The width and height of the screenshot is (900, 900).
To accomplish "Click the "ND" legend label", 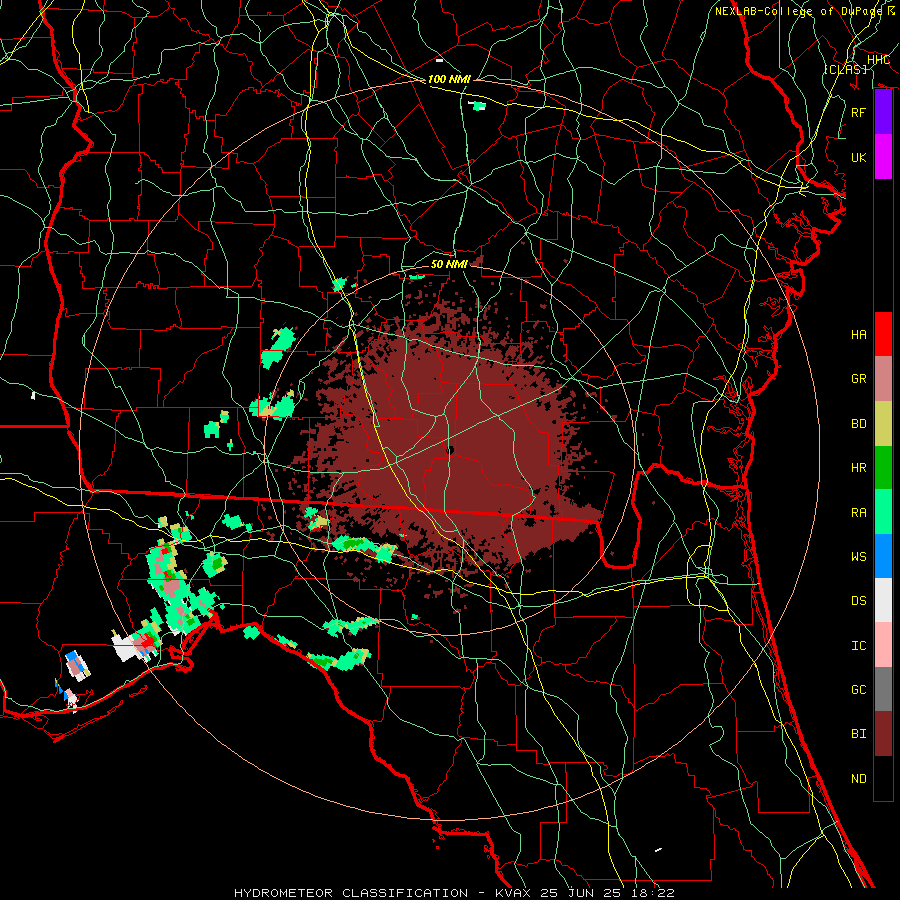I will [x=858, y=779].
